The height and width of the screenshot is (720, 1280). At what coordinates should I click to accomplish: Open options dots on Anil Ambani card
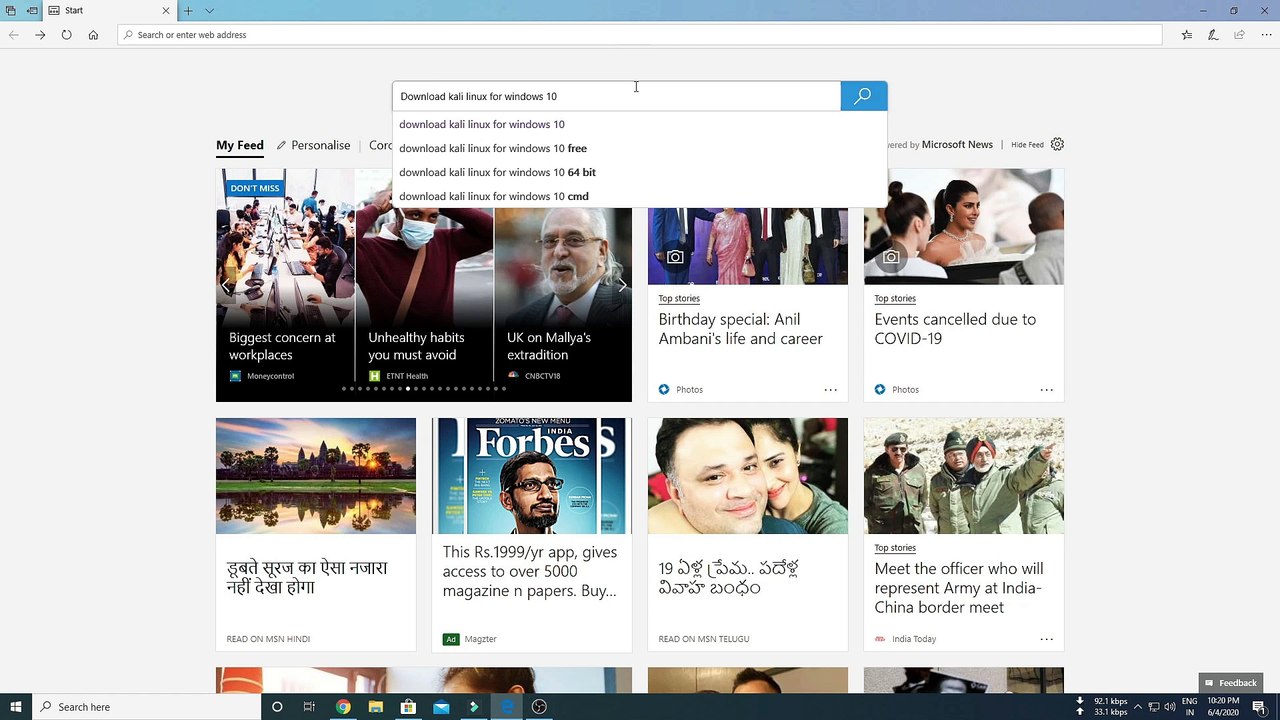(830, 389)
